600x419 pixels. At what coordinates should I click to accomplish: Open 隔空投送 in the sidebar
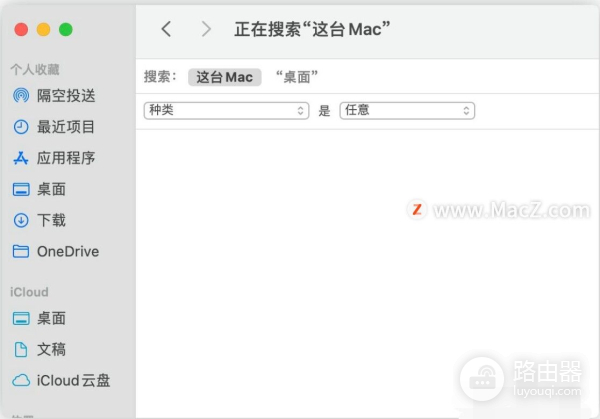tap(66, 95)
